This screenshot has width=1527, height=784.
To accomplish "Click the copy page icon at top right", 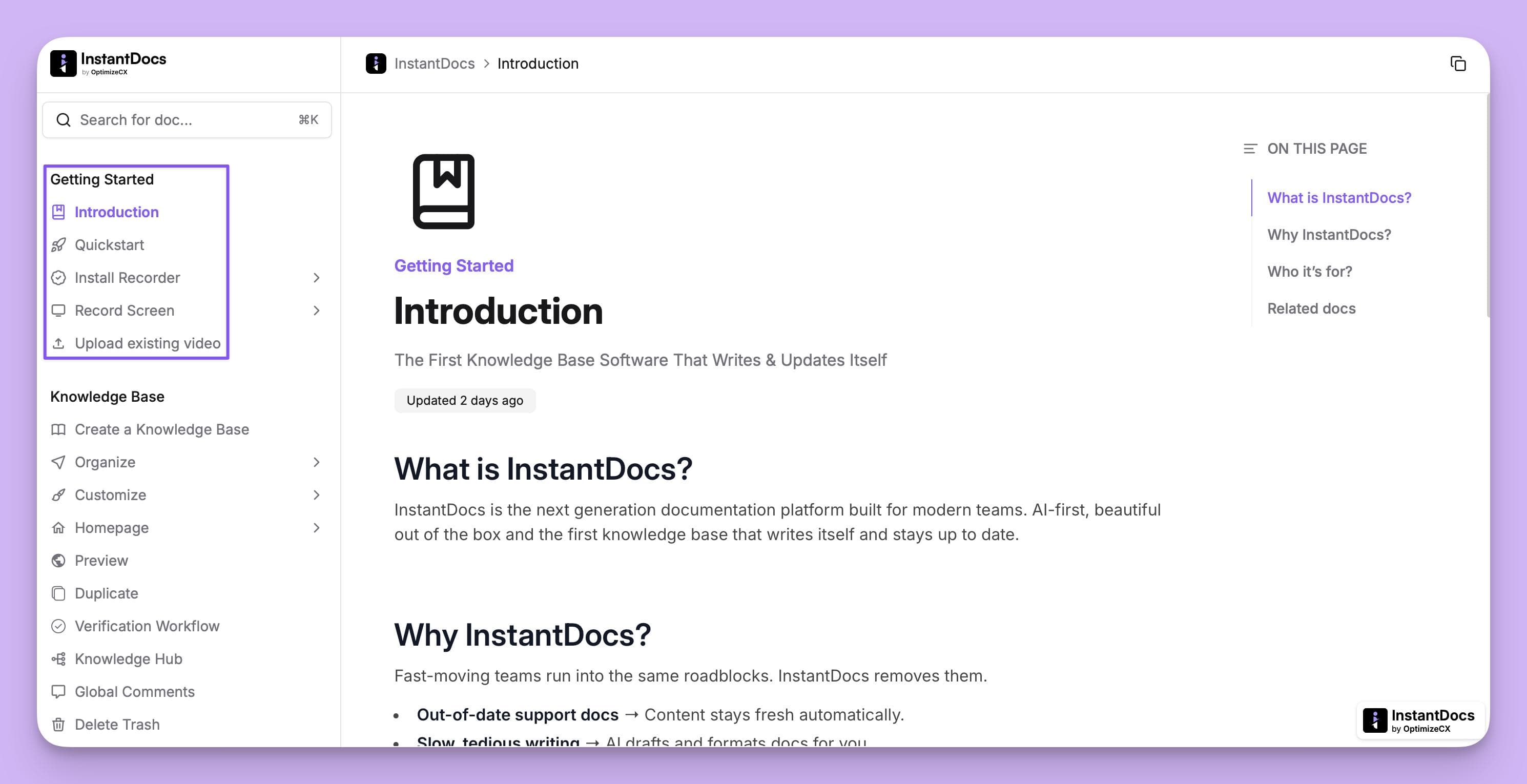I will tap(1459, 64).
